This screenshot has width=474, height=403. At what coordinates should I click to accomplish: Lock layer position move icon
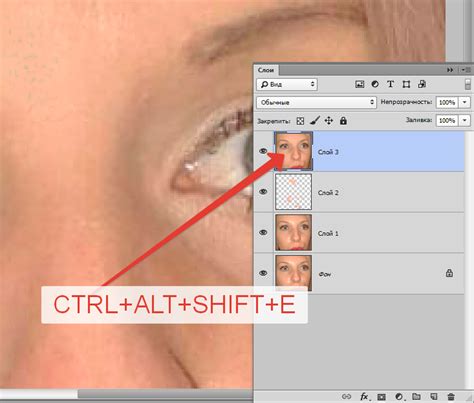(329, 121)
